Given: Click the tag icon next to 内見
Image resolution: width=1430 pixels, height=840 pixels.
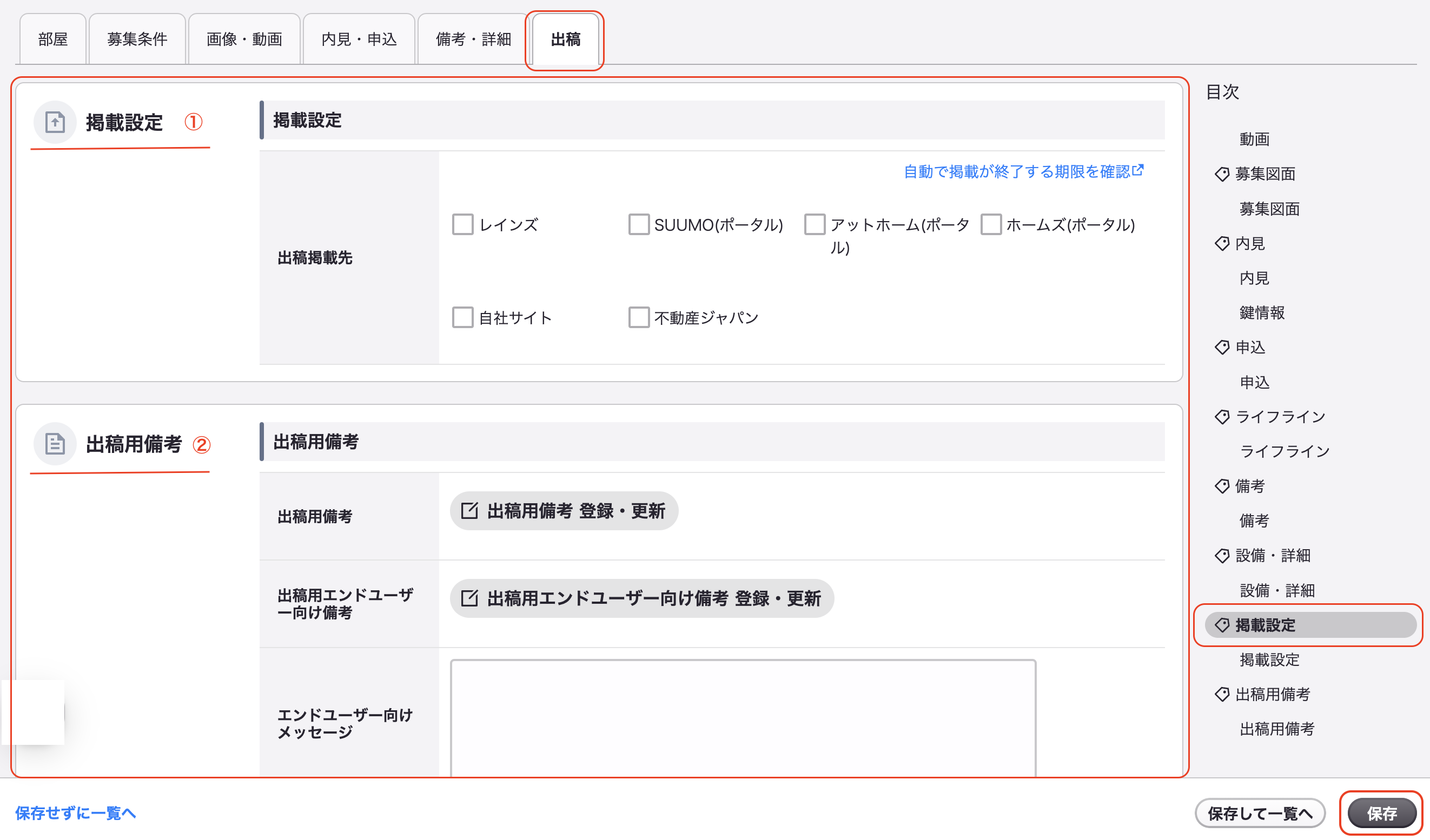Looking at the screenshot, I should click(x=1222, y=243).
